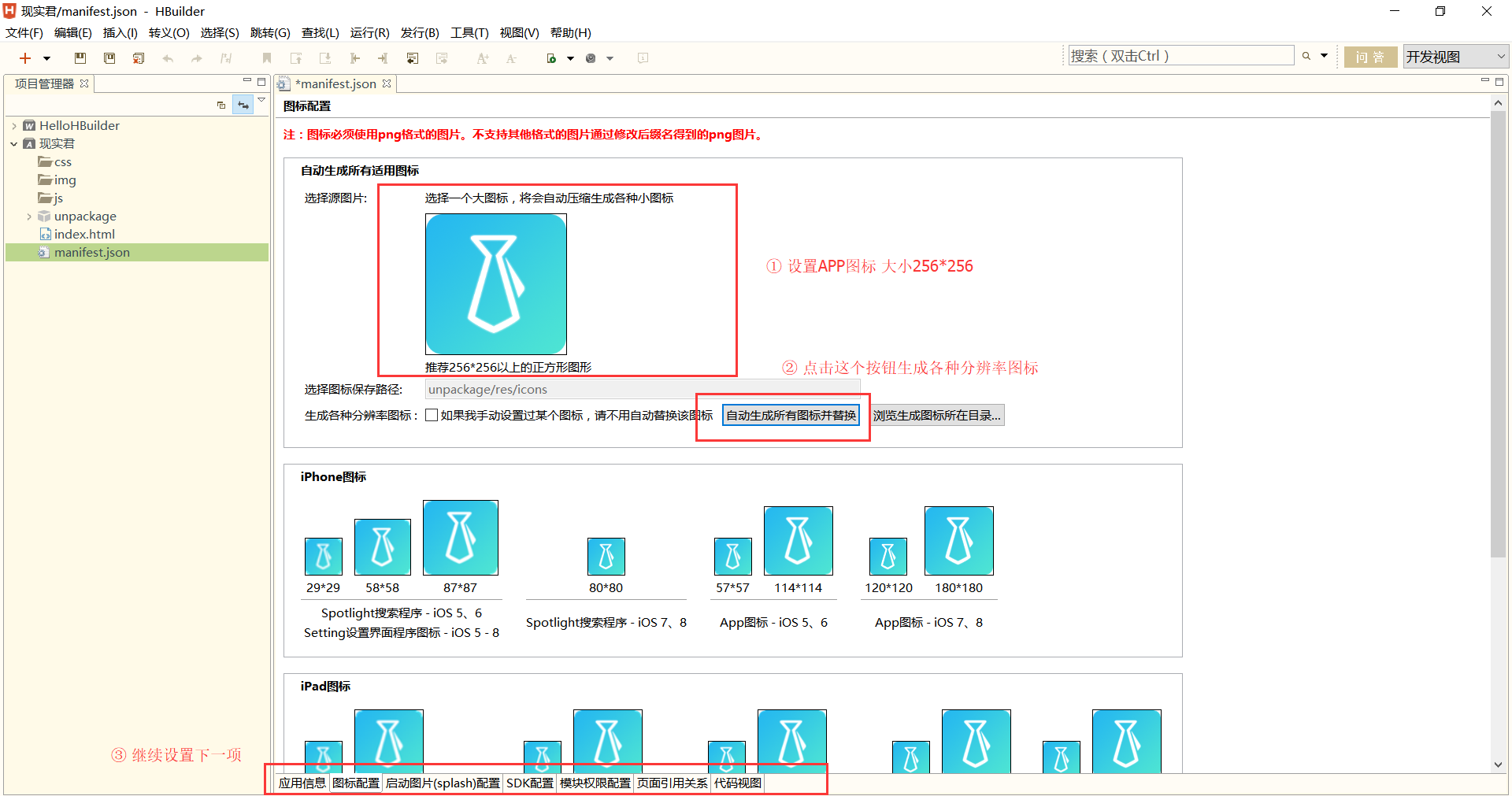Open the 编辑(E) menu
This screenshot has height=796, width=1512.
tap(73, 32)
